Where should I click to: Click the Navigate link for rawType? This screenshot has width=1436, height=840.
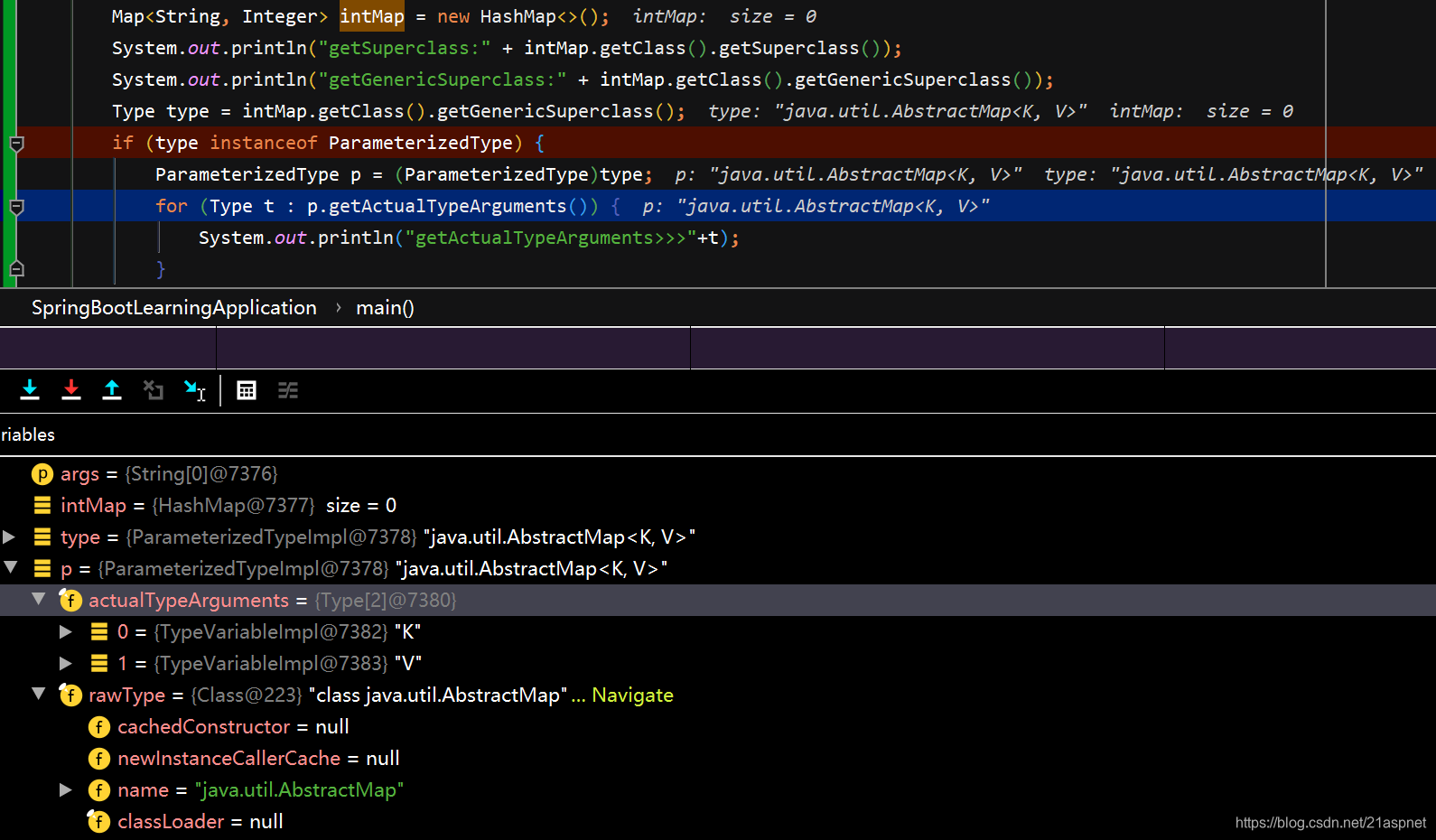pos(632,695)
